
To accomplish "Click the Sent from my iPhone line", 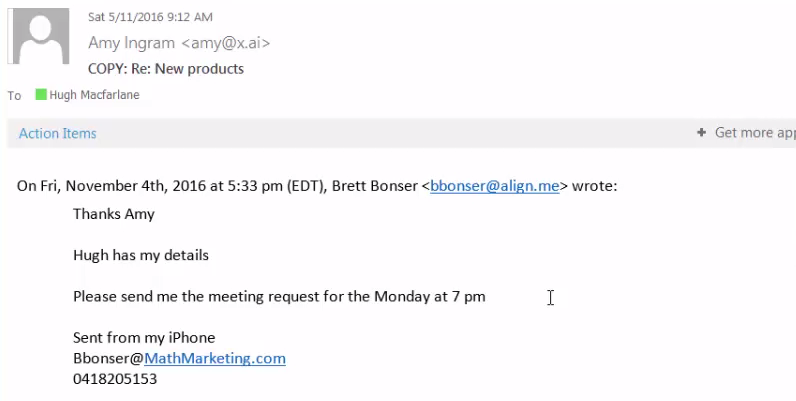I will [x=144, y=337].
